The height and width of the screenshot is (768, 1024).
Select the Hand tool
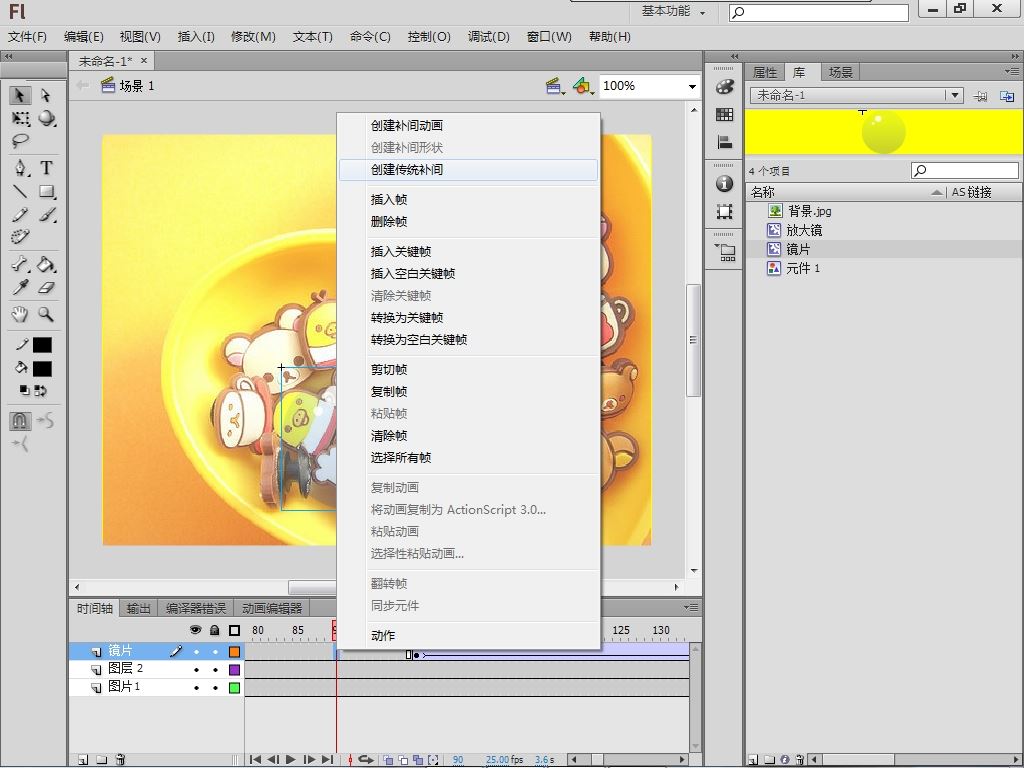(x=20, y=314)
